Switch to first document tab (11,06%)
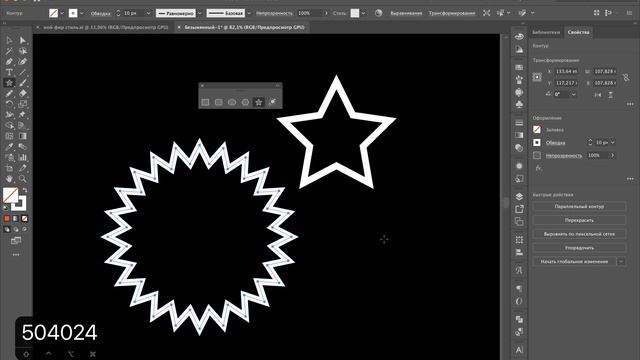This screenshot has width=640, height=360. [106, 27]
